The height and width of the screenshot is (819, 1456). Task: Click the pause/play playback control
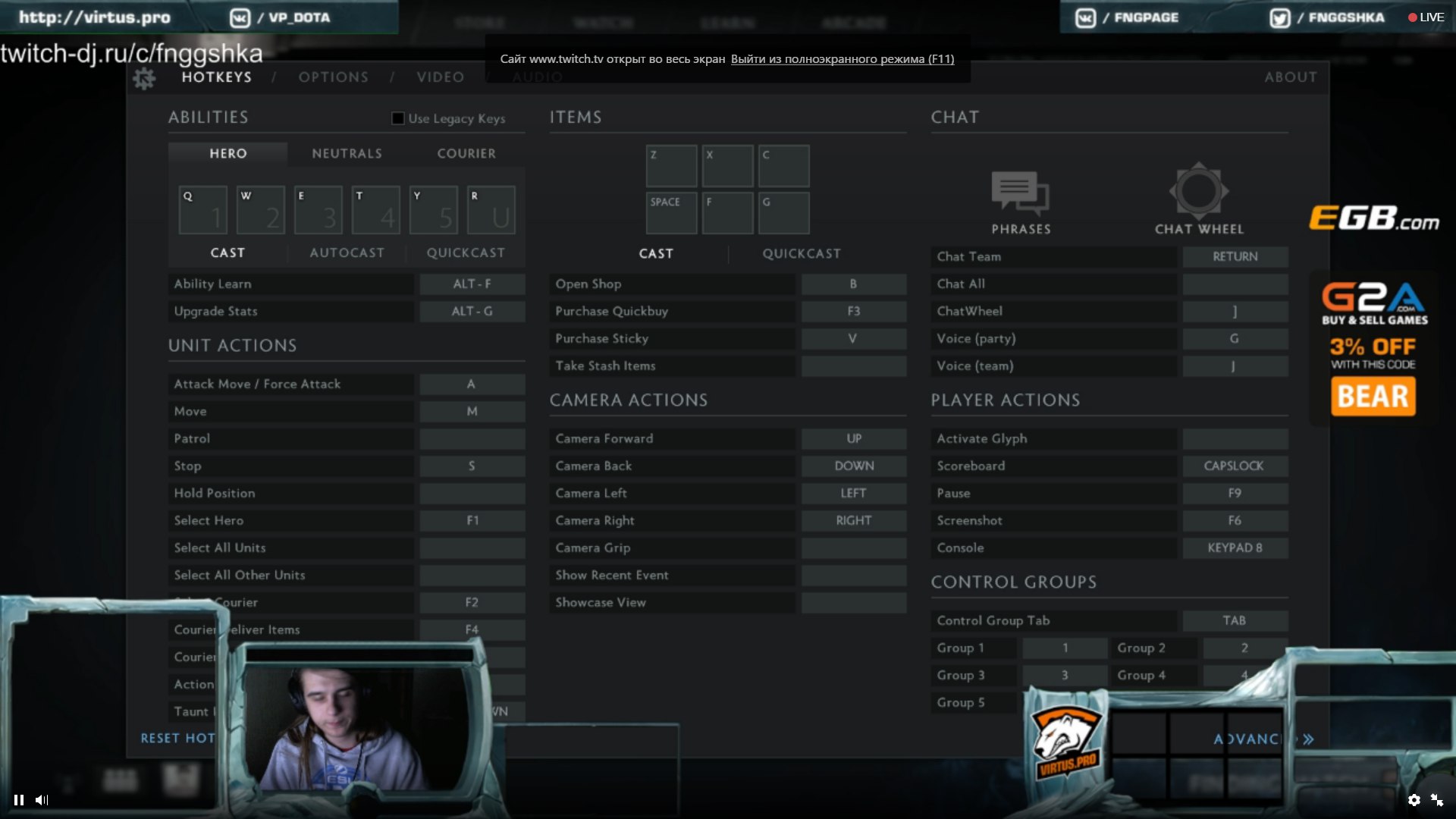[18, 799]
